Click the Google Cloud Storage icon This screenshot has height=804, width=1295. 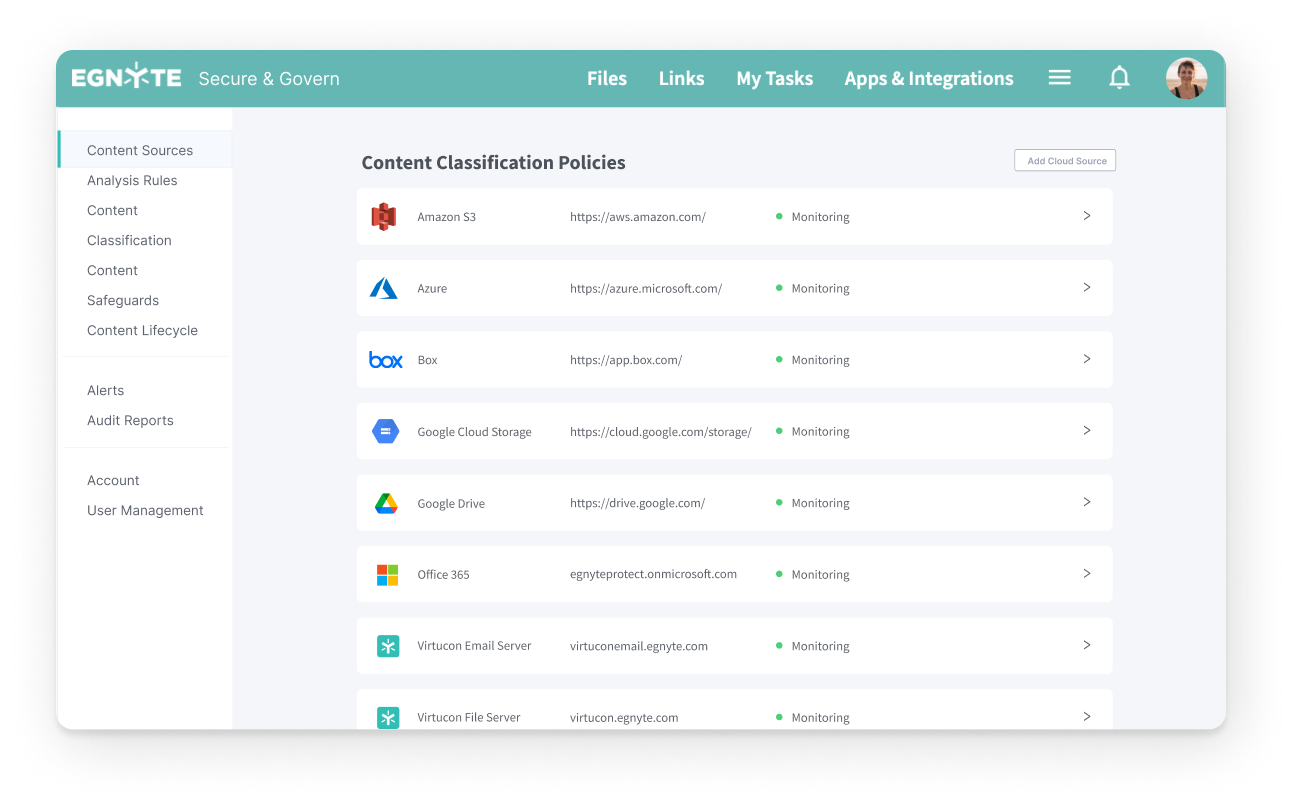tap(386, 432)
